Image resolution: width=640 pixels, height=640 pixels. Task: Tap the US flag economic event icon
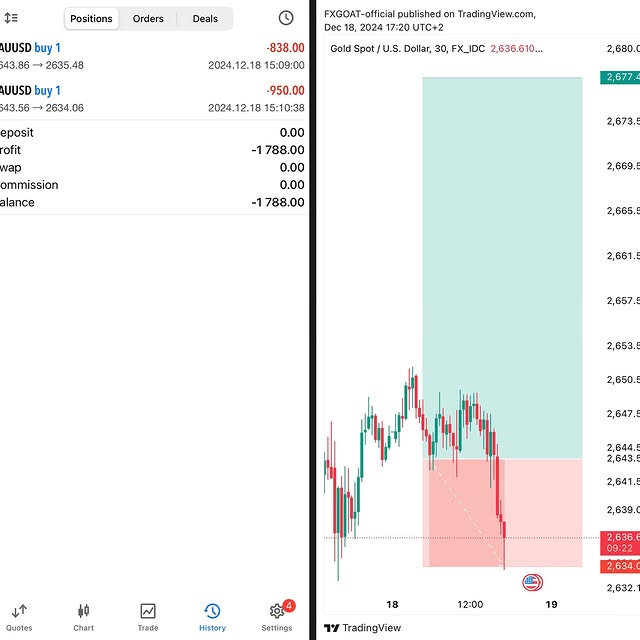pos(532,582)
